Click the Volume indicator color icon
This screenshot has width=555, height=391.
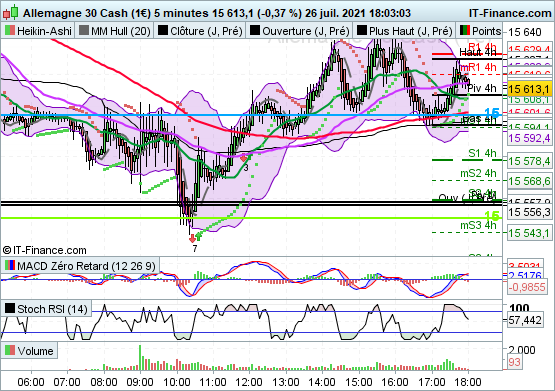[10, 350]
